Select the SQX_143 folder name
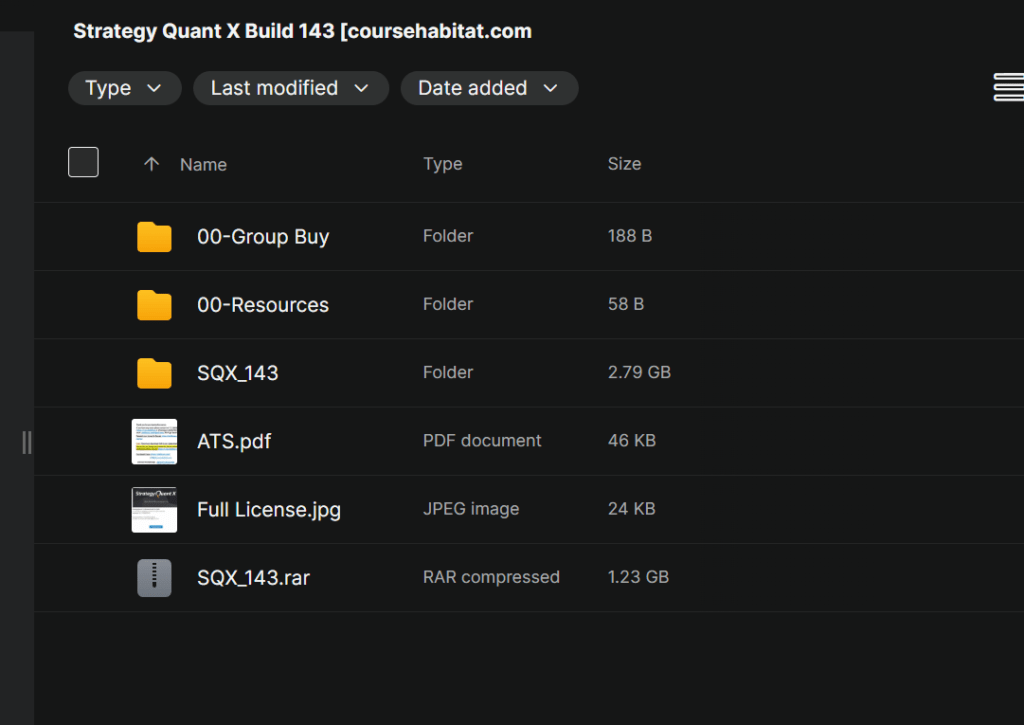The width and height of the screenshot is (1024, 725). click(x=238, y=373)
